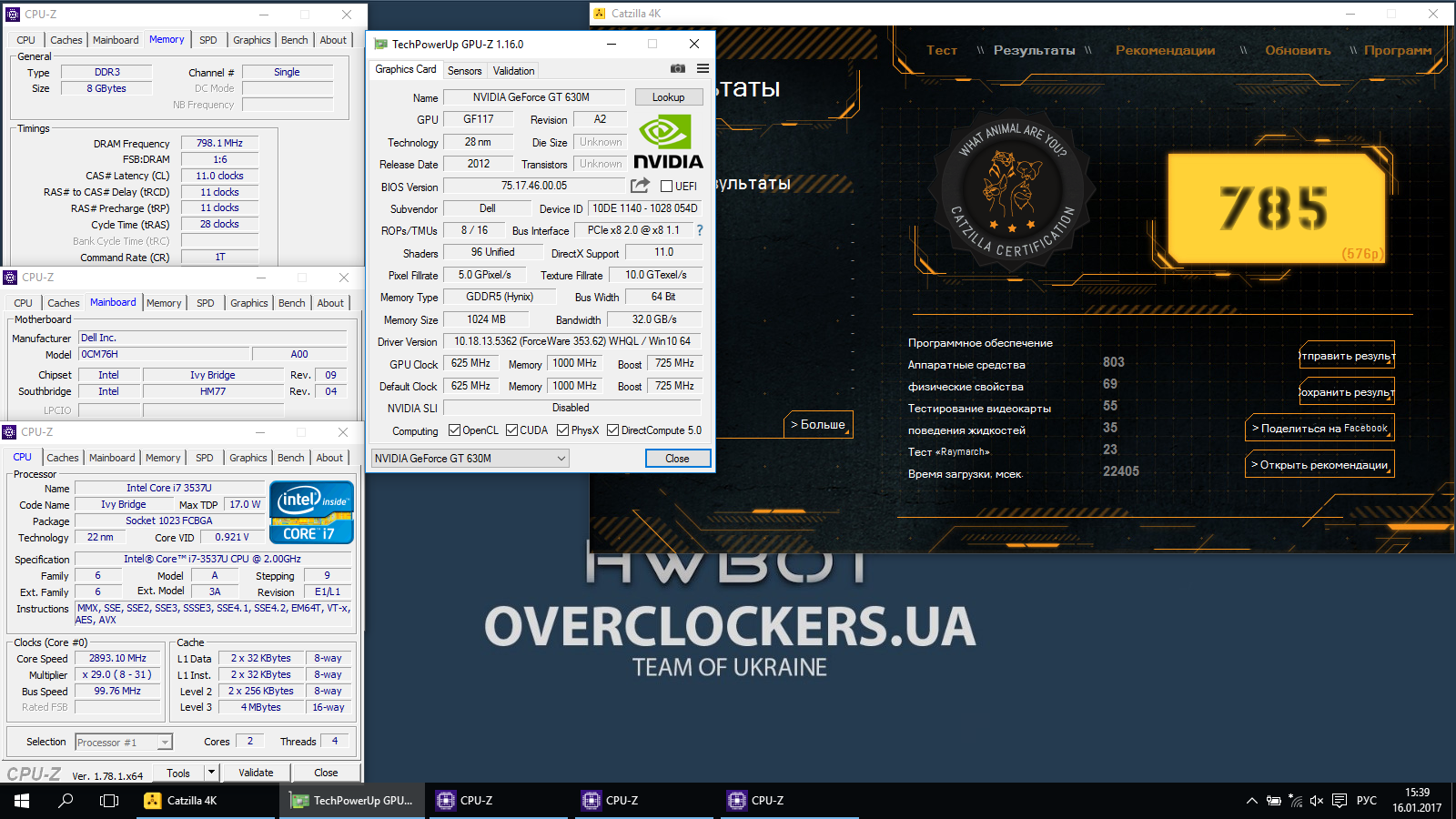Click the DRAM Frequency 798.1 MHz value
Image resolution: width=1456 pixels, height=819 pixels.
tap(220, 143)
